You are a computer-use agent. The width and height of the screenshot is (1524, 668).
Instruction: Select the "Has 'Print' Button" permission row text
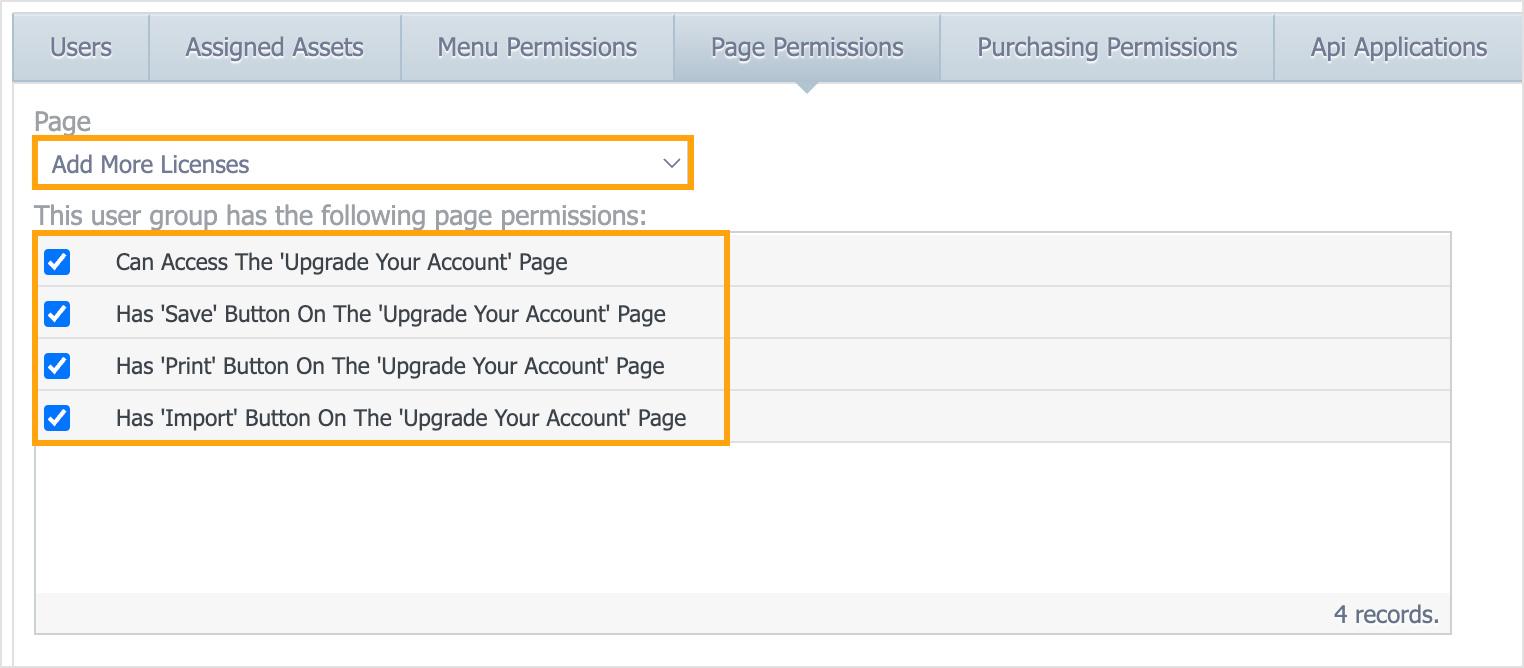(390, 366)
